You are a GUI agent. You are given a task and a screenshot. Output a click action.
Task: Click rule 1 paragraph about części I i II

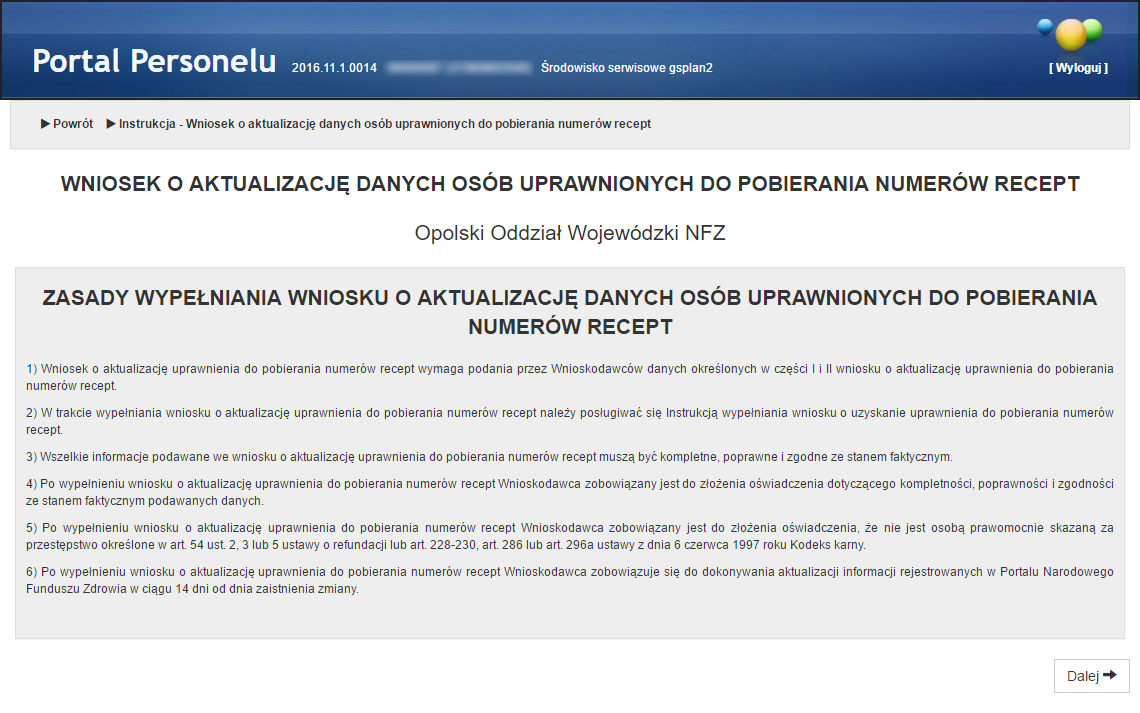(x=569, y=377)
